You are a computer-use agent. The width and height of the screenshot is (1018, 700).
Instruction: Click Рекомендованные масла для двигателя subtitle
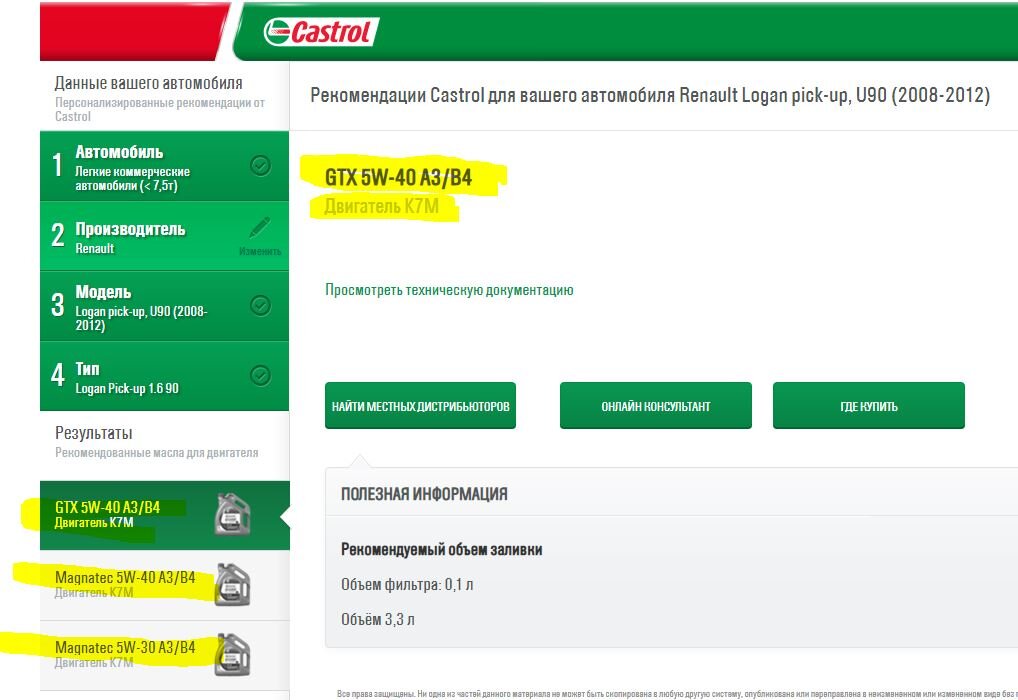[156, 453]
